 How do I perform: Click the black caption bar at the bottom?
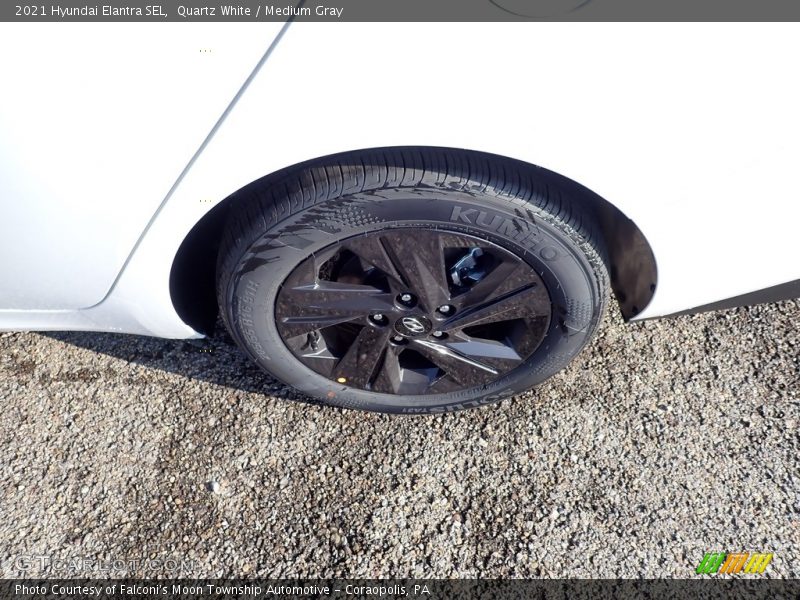click(x=400, y=590)
